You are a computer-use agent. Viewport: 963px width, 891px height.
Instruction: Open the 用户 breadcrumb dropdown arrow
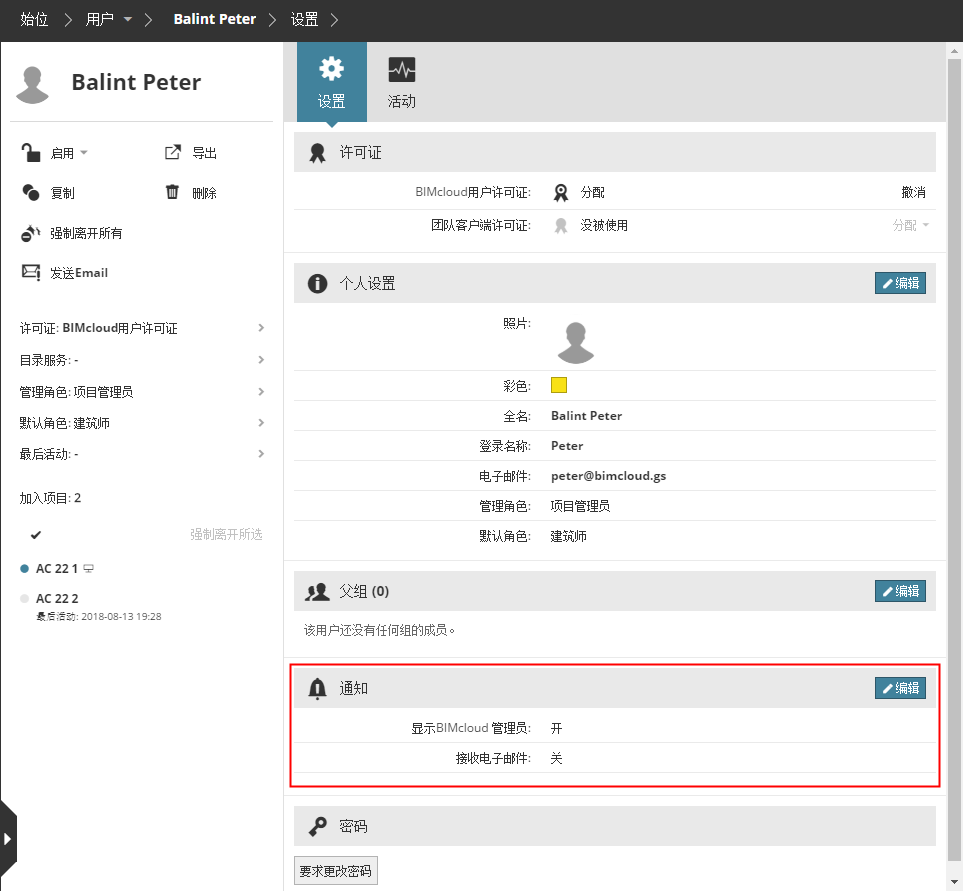[128, 20]
